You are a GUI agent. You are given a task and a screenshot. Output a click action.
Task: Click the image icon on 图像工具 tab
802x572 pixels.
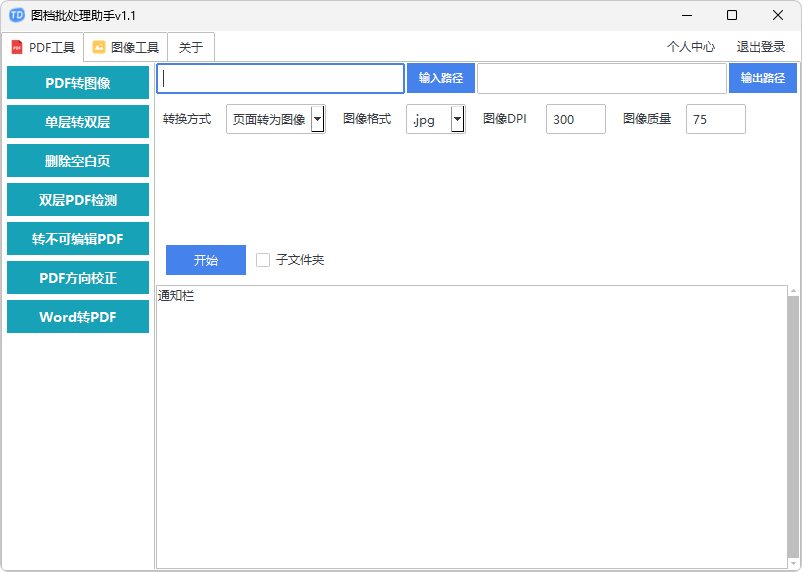(99, 47)
